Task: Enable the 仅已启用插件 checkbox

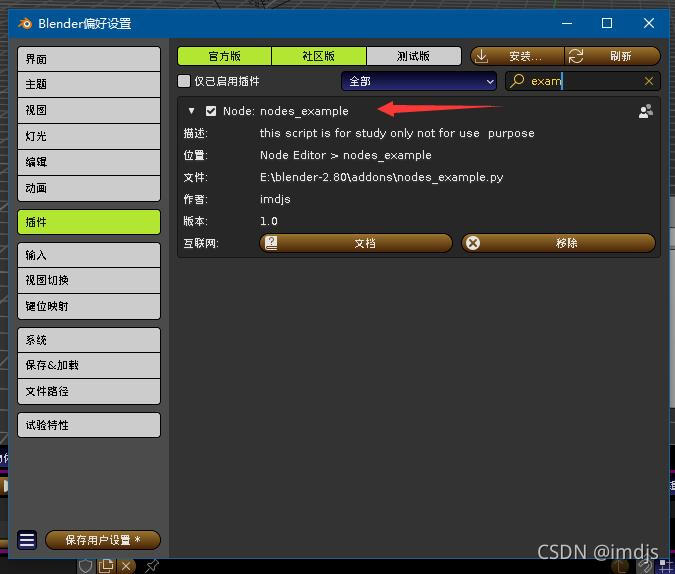Action: tap(184, 81)
